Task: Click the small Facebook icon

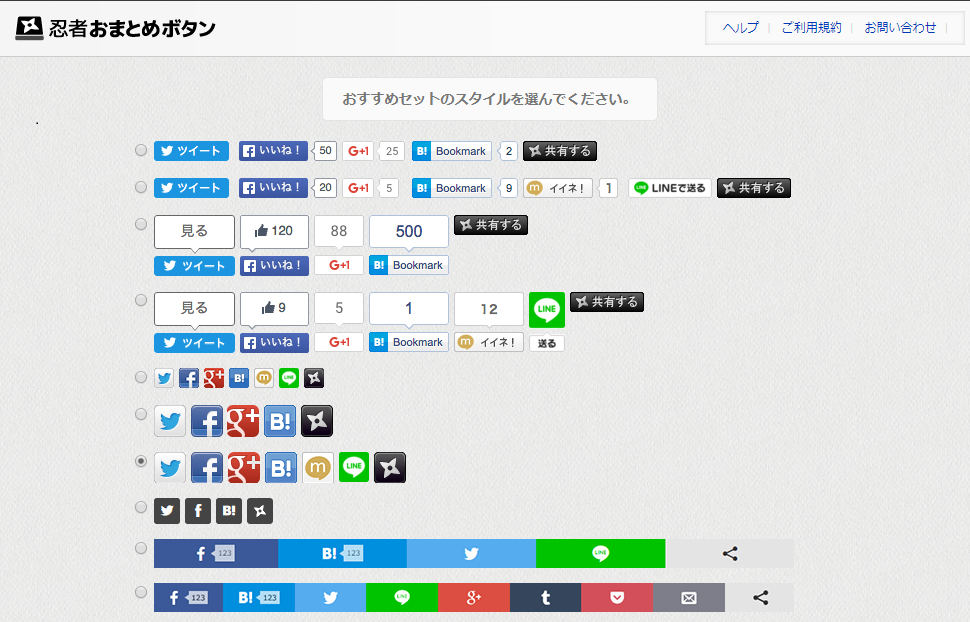Action: [x=189, y=378]
